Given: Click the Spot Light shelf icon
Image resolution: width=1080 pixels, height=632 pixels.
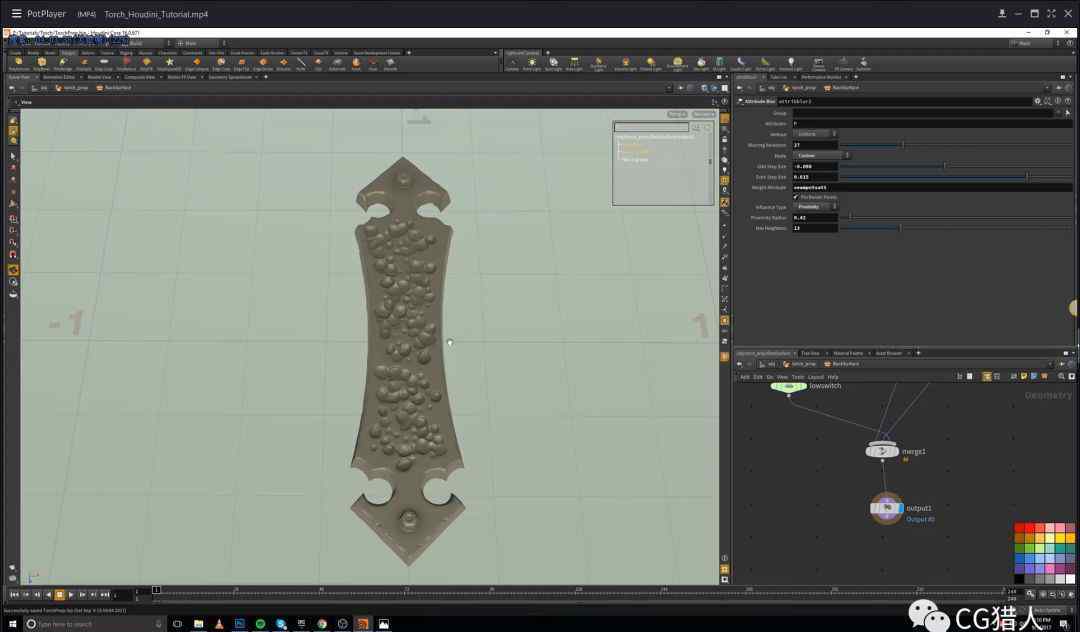Looking at the screenshot, I should (555, 63).
